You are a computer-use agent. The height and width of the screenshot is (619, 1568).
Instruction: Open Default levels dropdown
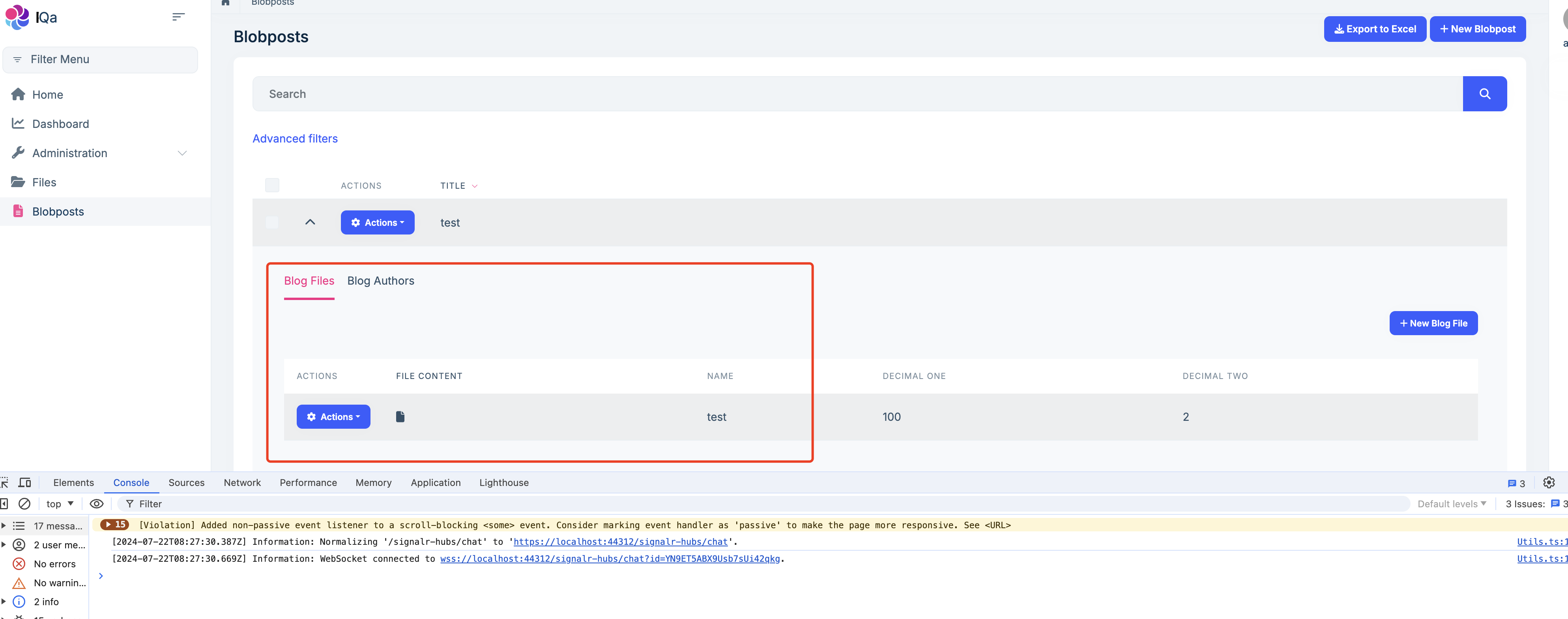pos(1451,504)
